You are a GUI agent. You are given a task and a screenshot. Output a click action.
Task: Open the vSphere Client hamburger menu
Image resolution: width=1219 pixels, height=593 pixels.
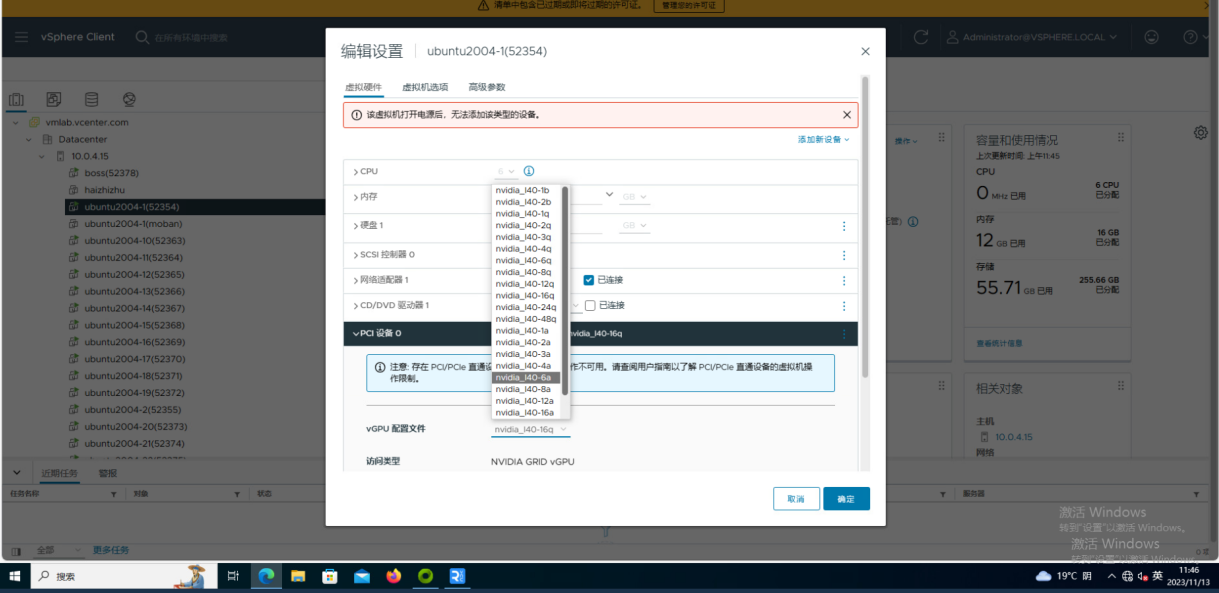(21, 37)
